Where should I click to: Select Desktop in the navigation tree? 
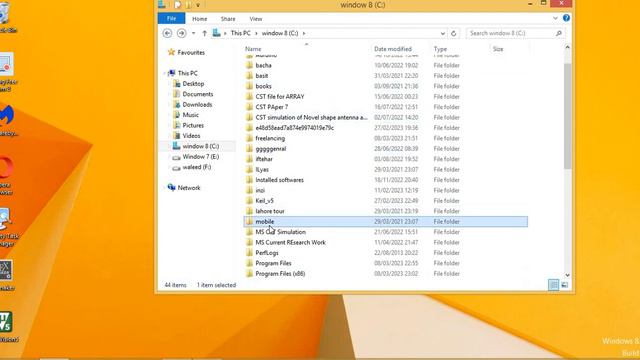193,84
